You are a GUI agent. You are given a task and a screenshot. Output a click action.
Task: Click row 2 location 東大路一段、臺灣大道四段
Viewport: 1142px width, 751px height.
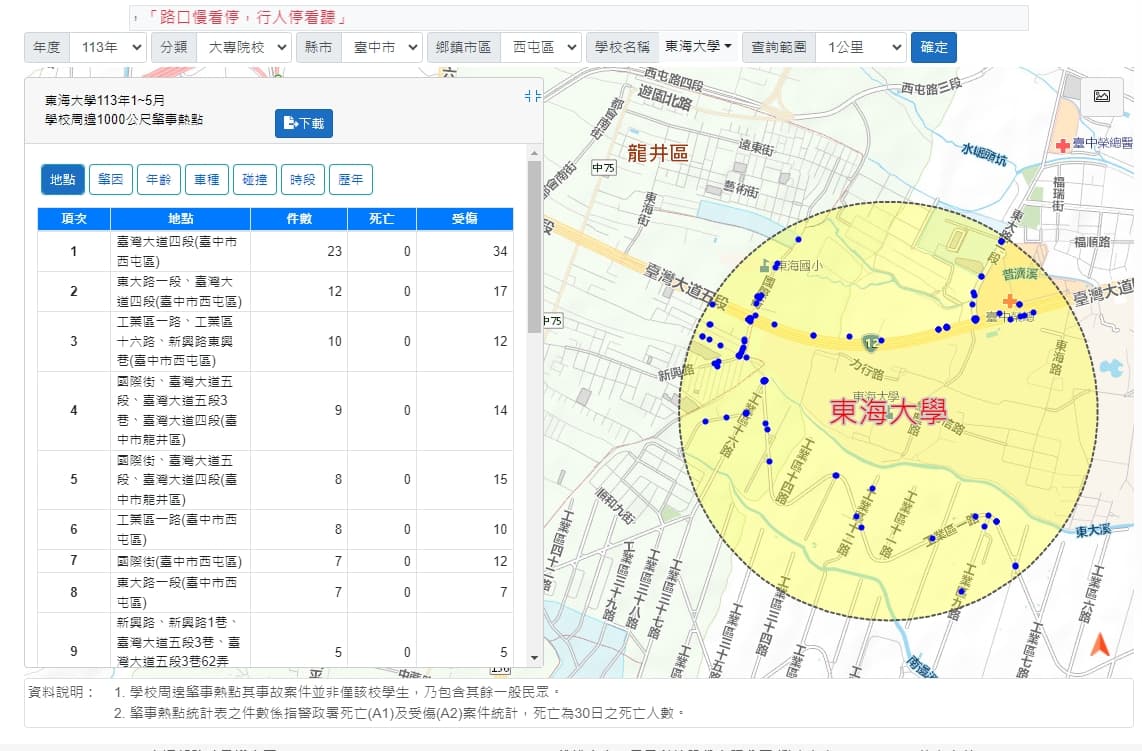point(179,291)
